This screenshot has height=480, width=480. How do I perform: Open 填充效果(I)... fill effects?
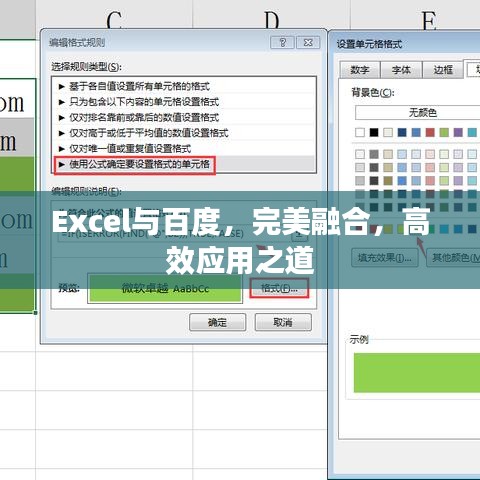coord(385,258)
